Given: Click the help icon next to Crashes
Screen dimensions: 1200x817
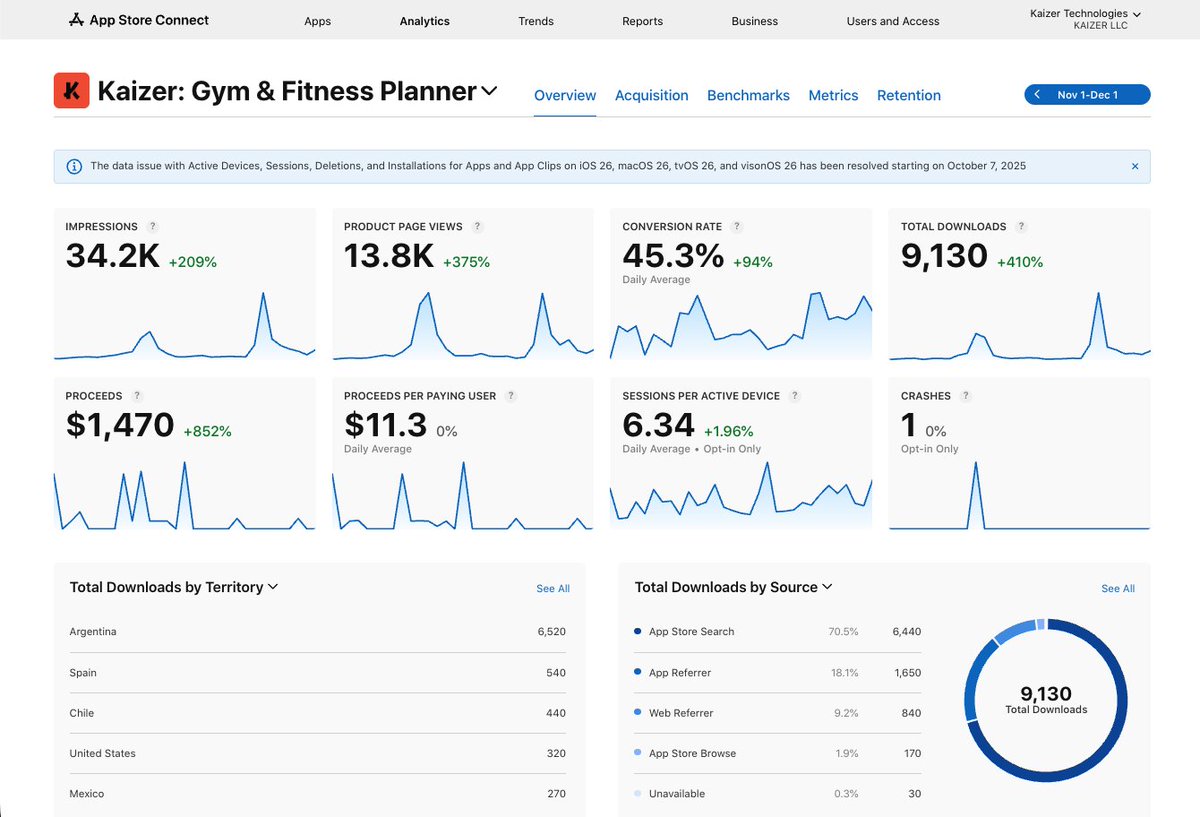Looking at the screenshot, I should pos(966,396).
